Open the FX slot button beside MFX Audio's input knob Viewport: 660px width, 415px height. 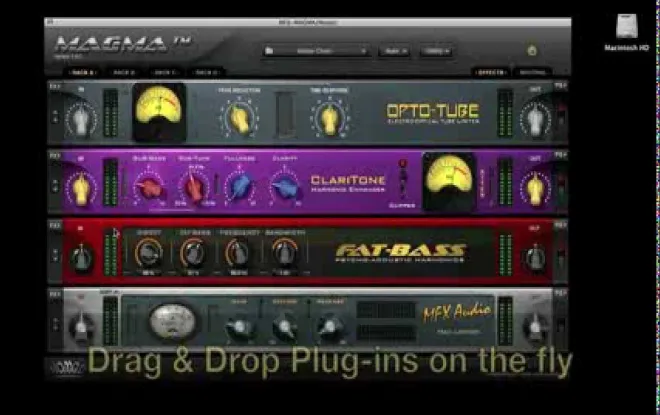[x=55, y=294]
